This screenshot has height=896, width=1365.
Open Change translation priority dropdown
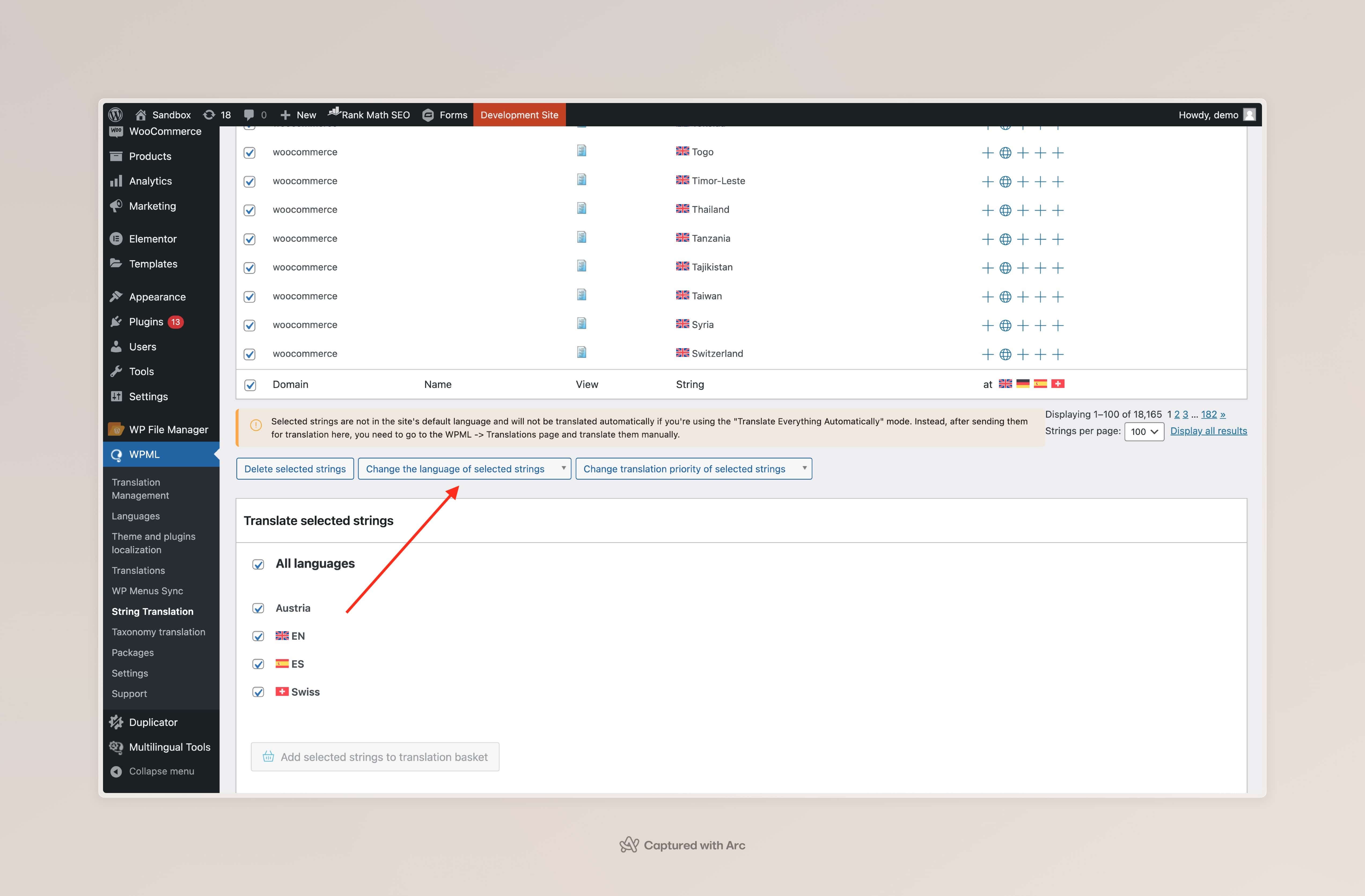point(694,469)
